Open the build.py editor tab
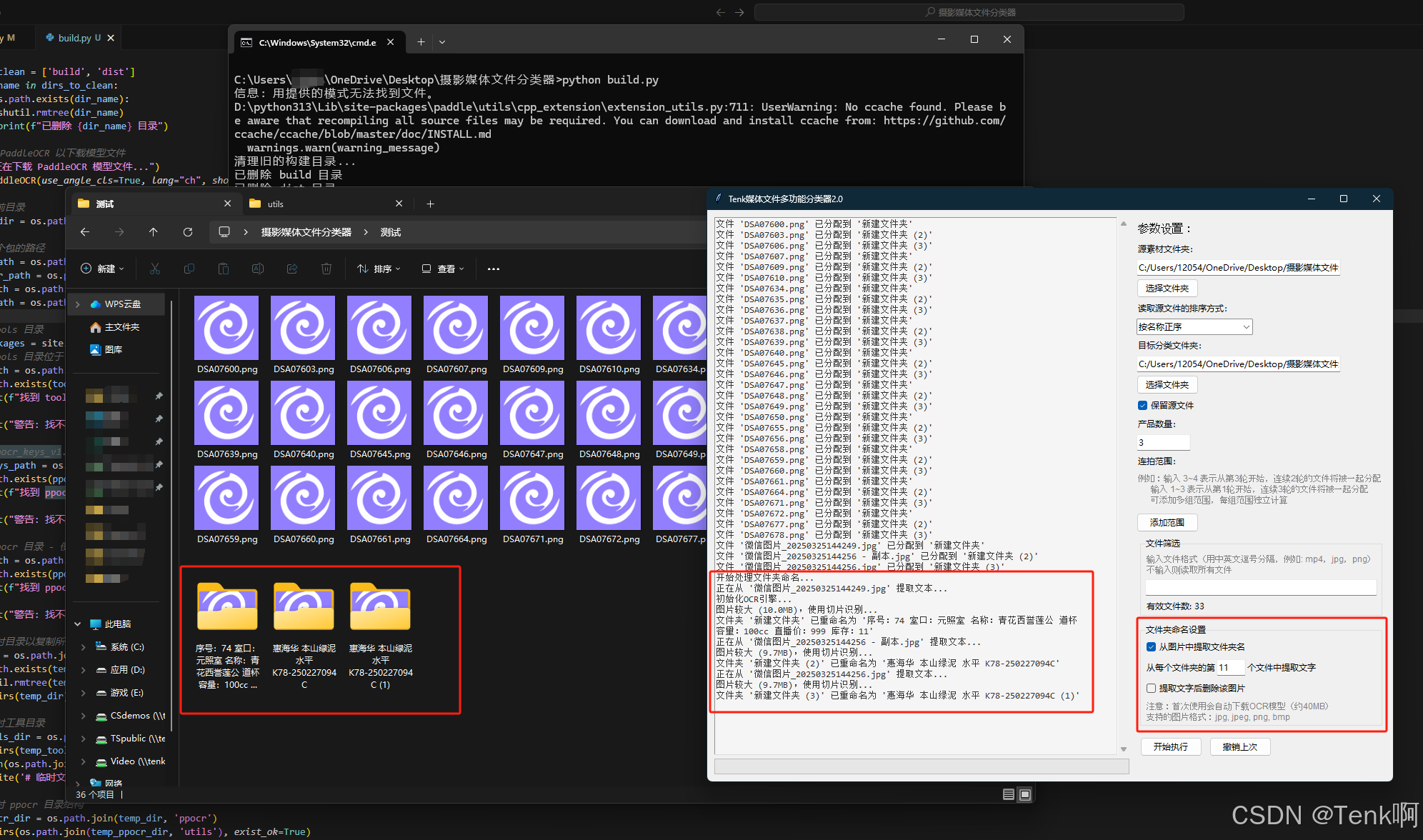1423x840 pixels. (74, 38)
